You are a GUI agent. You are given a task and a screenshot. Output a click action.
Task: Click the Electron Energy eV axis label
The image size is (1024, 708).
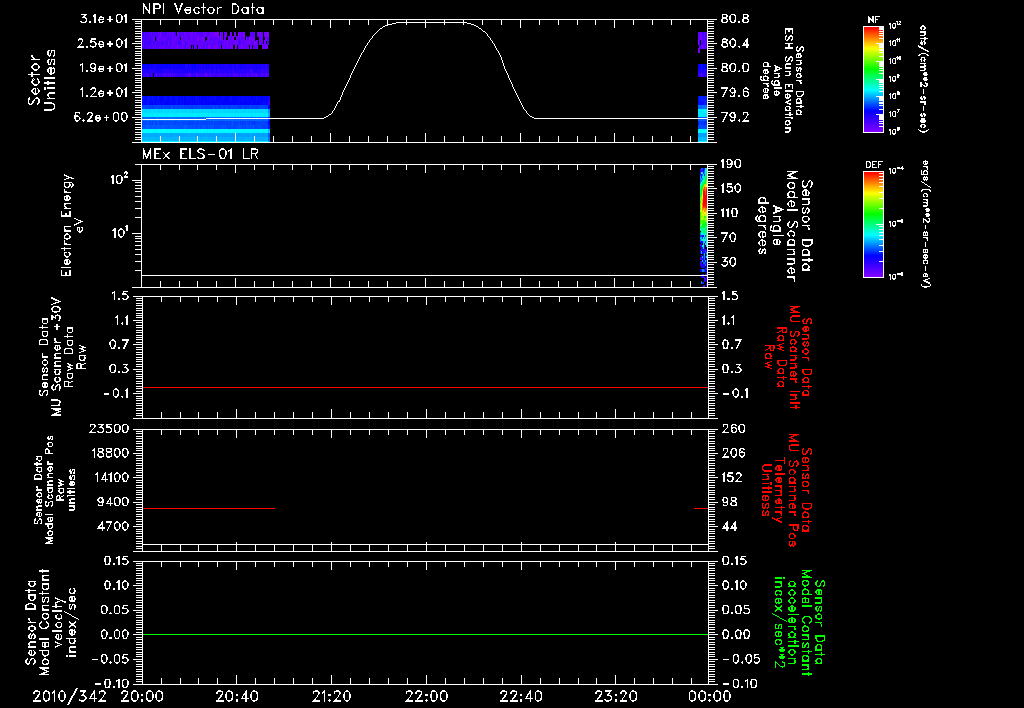coord(71,225)
